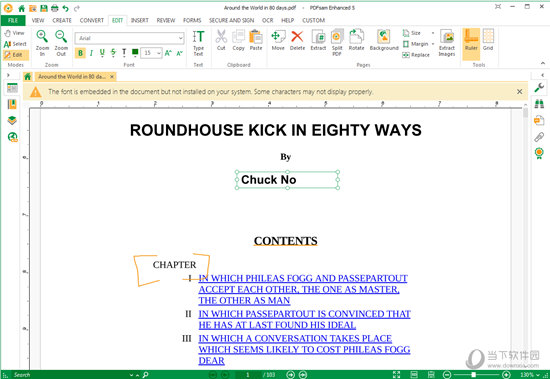Switch to Select mode

pyautogui.click(x=15, y=44)
